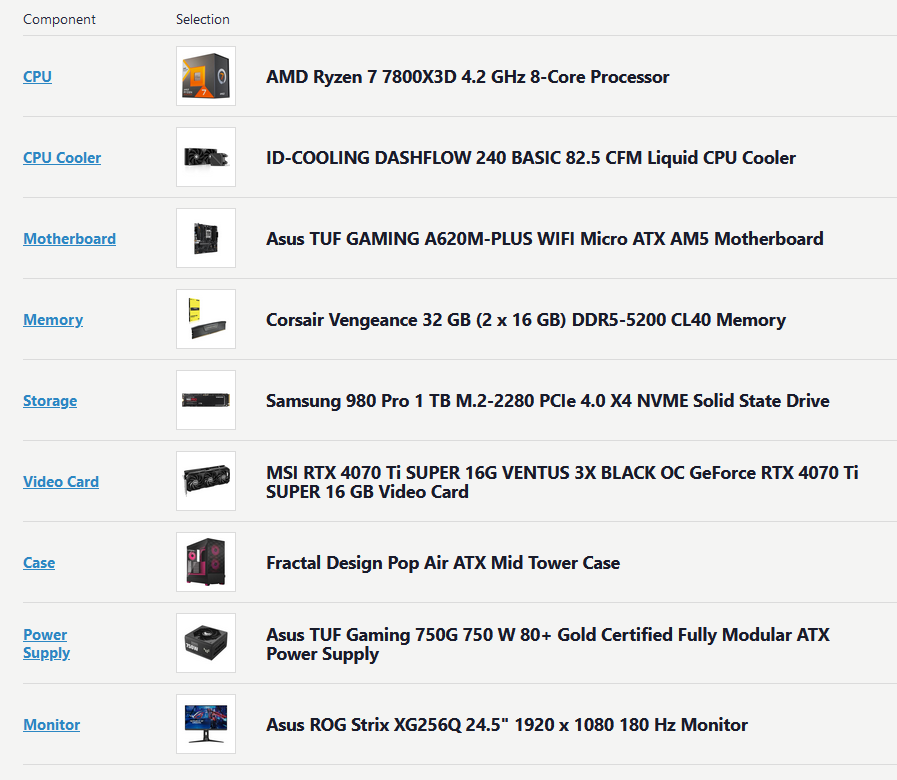897x780 pixels.
Task: Select Asus ROG Strix XG256Q monitor name
Action: coord(507,725)
